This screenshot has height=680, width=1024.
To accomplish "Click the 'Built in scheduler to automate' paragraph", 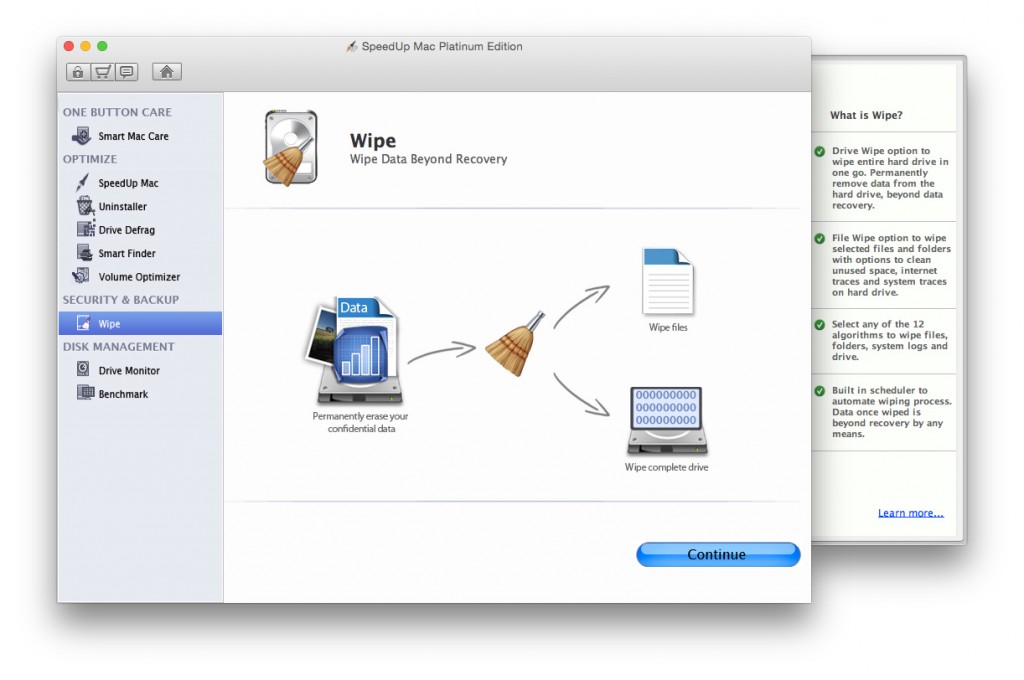I will click(x=891, y=412).
